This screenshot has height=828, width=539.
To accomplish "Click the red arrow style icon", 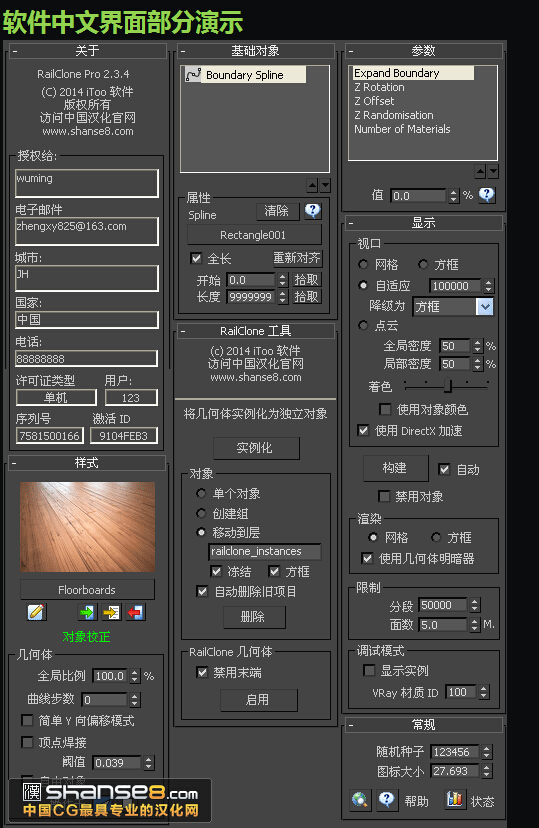I will [135, 612].
